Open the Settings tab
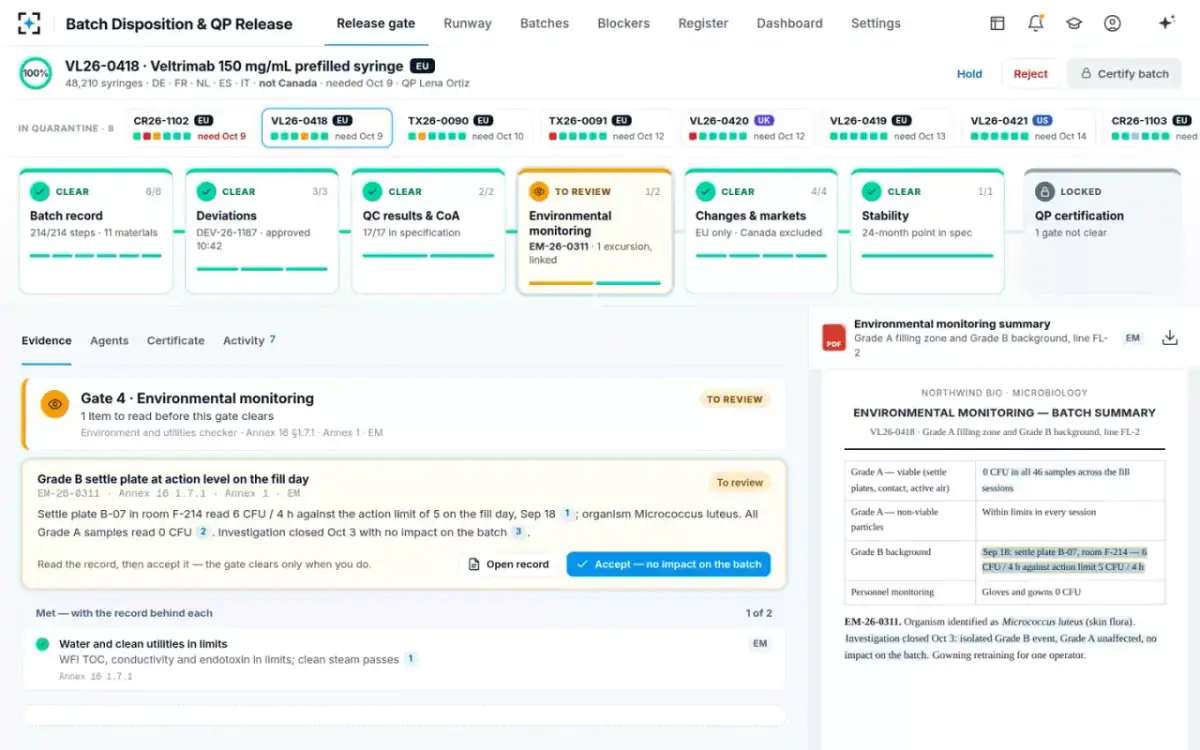 pos(876,23)
